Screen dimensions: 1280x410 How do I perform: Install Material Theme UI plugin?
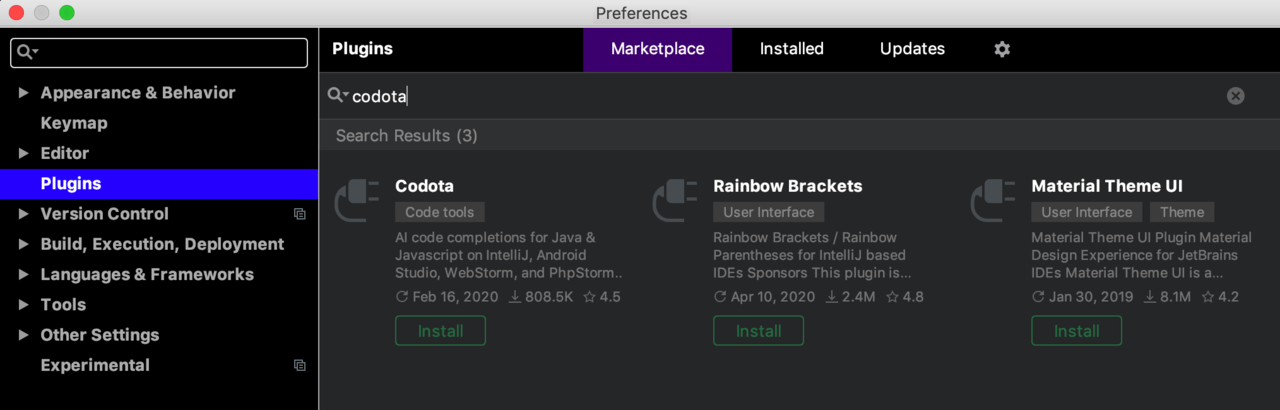coord(1076,331)
